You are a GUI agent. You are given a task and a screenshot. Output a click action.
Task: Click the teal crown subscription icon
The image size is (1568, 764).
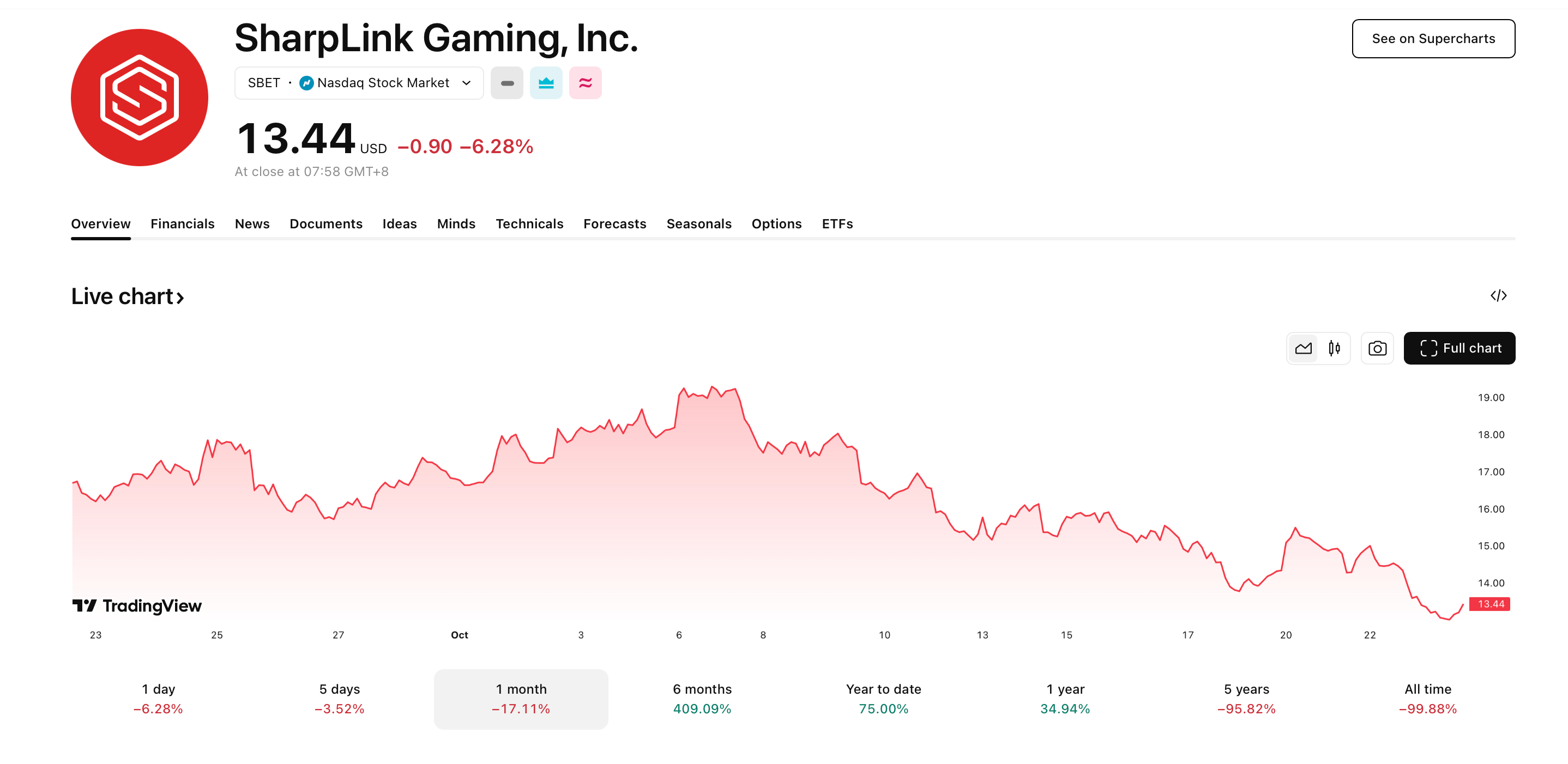[x=546, y=83]
